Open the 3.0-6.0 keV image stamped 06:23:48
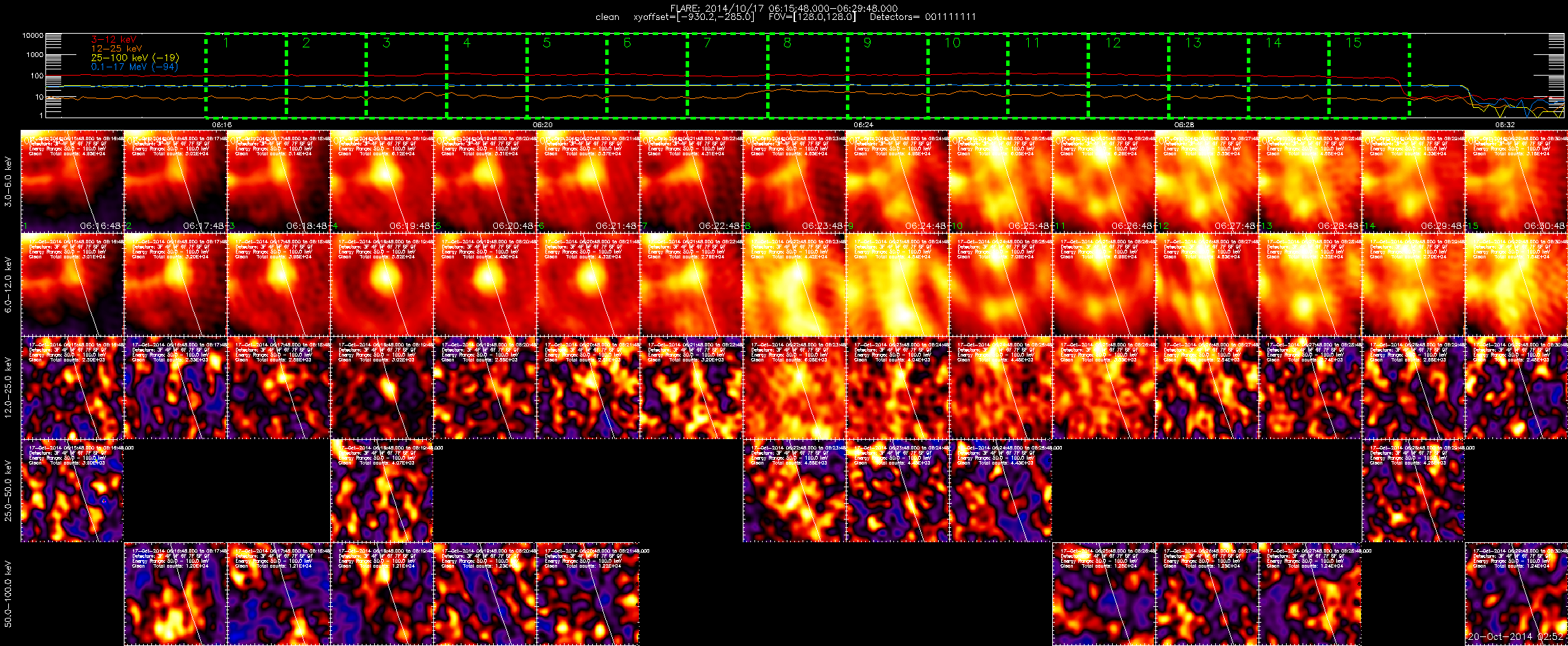Image resolution: width=1568 pixels, height=646 pixels. pyautogui.click(x=794, y=181)
